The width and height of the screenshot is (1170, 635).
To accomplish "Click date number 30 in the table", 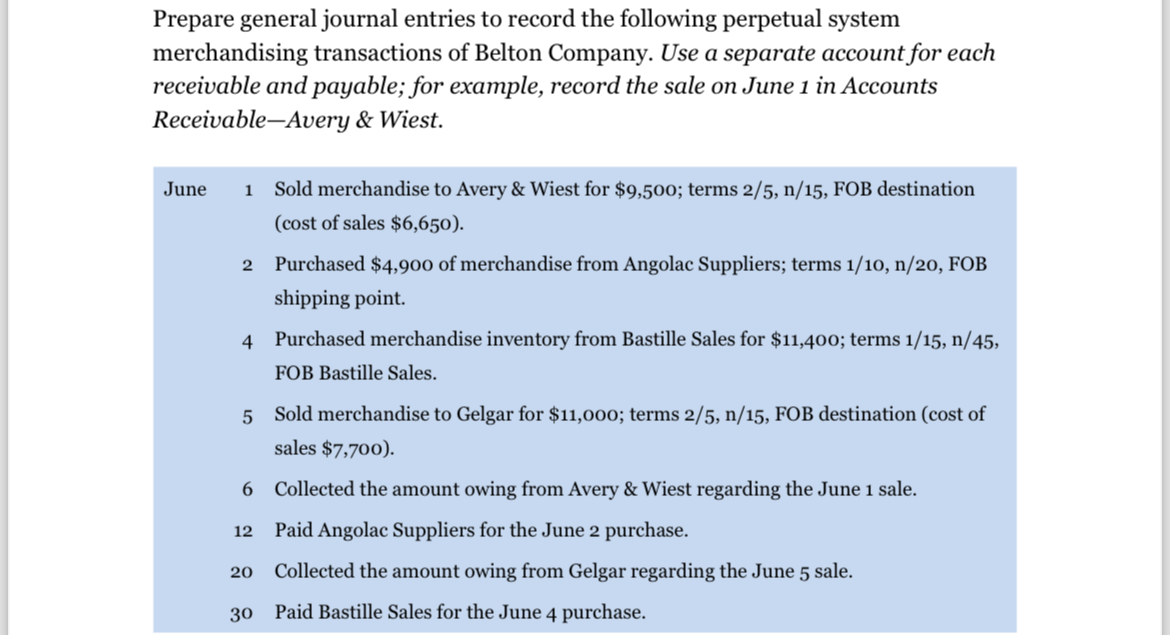I will point(241,614).
